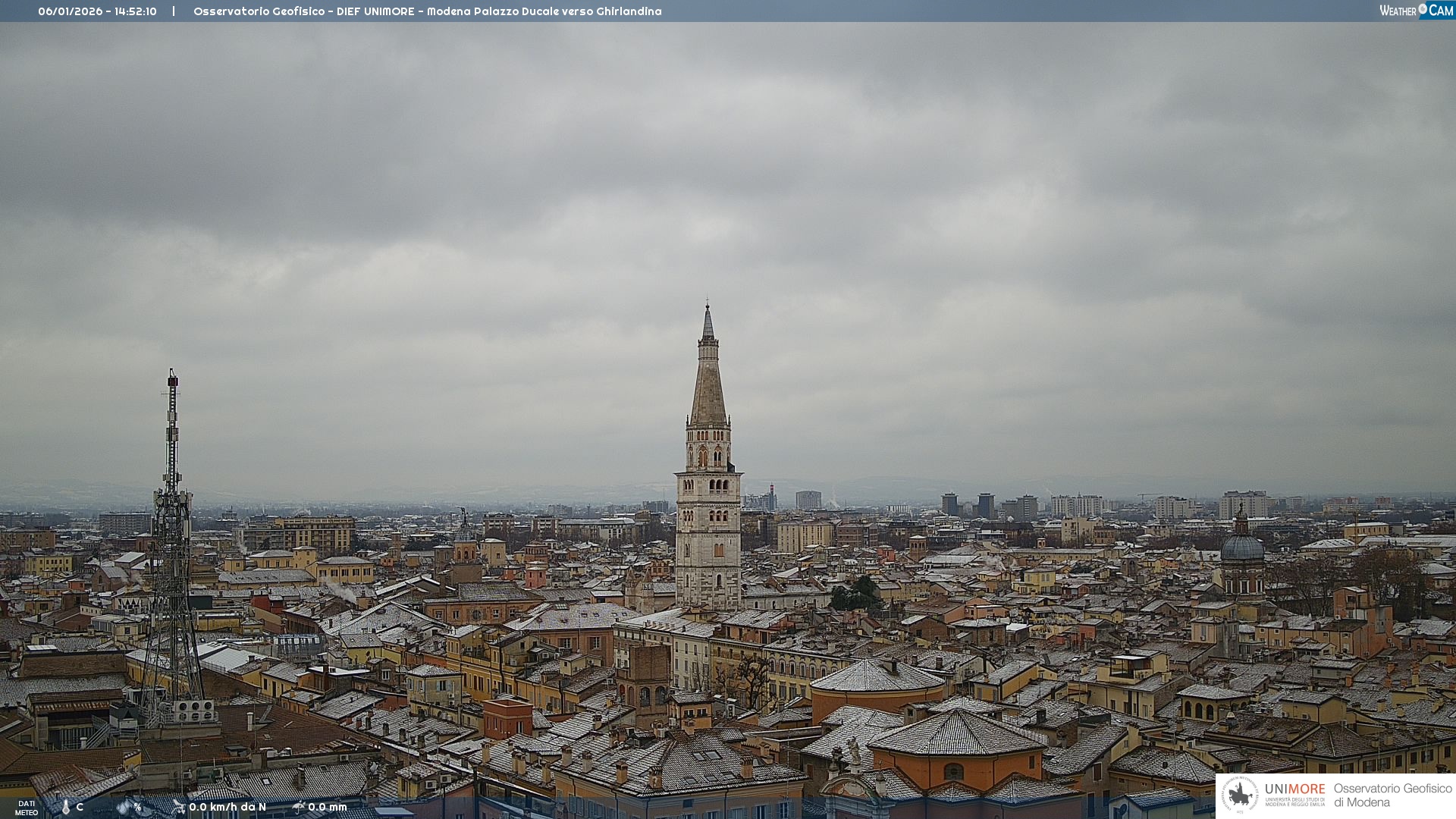
Task: Click the umbrella rainfall icon
Action: point(298,807)
